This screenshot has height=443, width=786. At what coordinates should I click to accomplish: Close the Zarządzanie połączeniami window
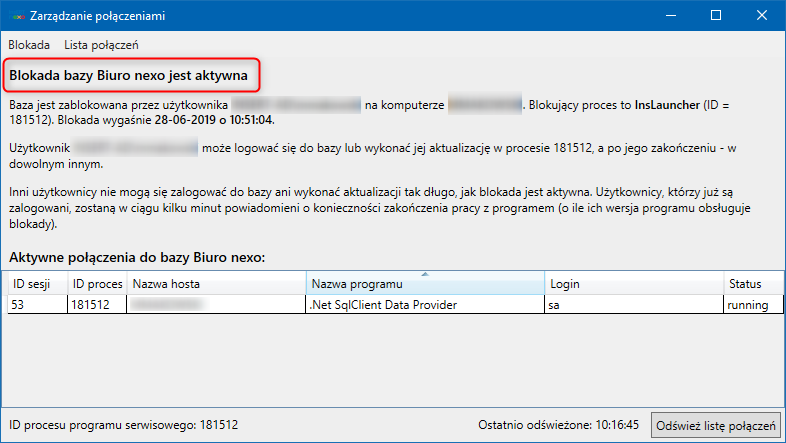click(762, 16)
